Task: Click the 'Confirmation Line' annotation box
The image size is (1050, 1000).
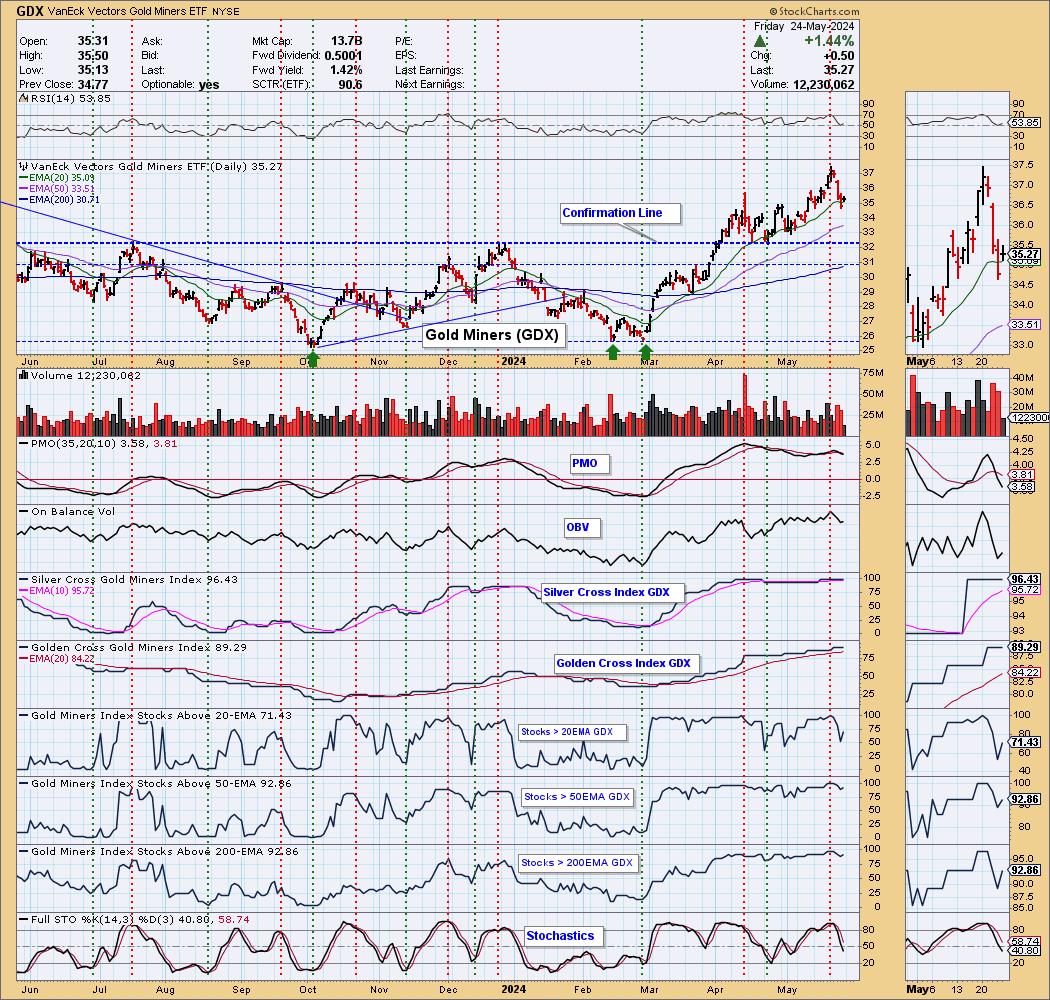Action: point(620,214)
